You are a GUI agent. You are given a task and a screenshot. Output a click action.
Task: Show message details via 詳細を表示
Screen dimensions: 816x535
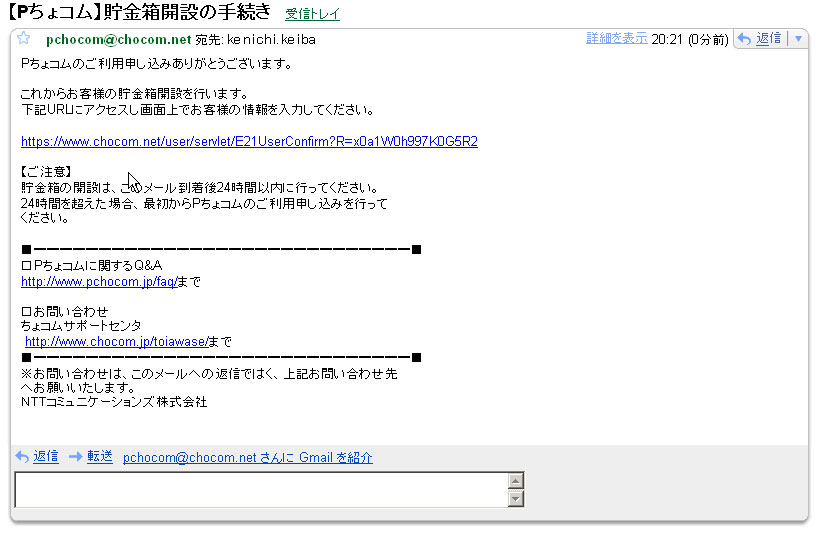pos(617,39)
